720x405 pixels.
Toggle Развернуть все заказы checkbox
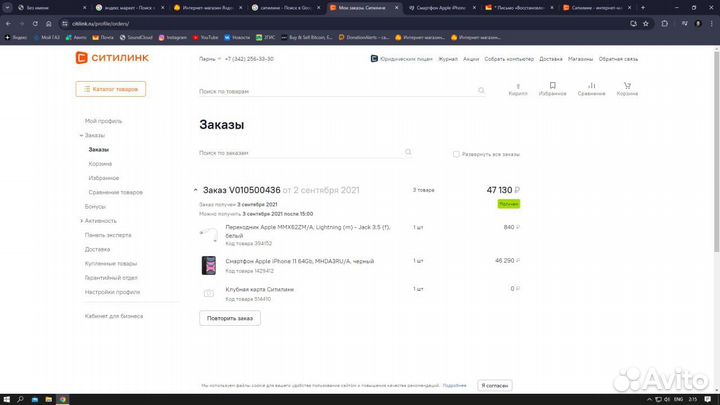(456, 154)
